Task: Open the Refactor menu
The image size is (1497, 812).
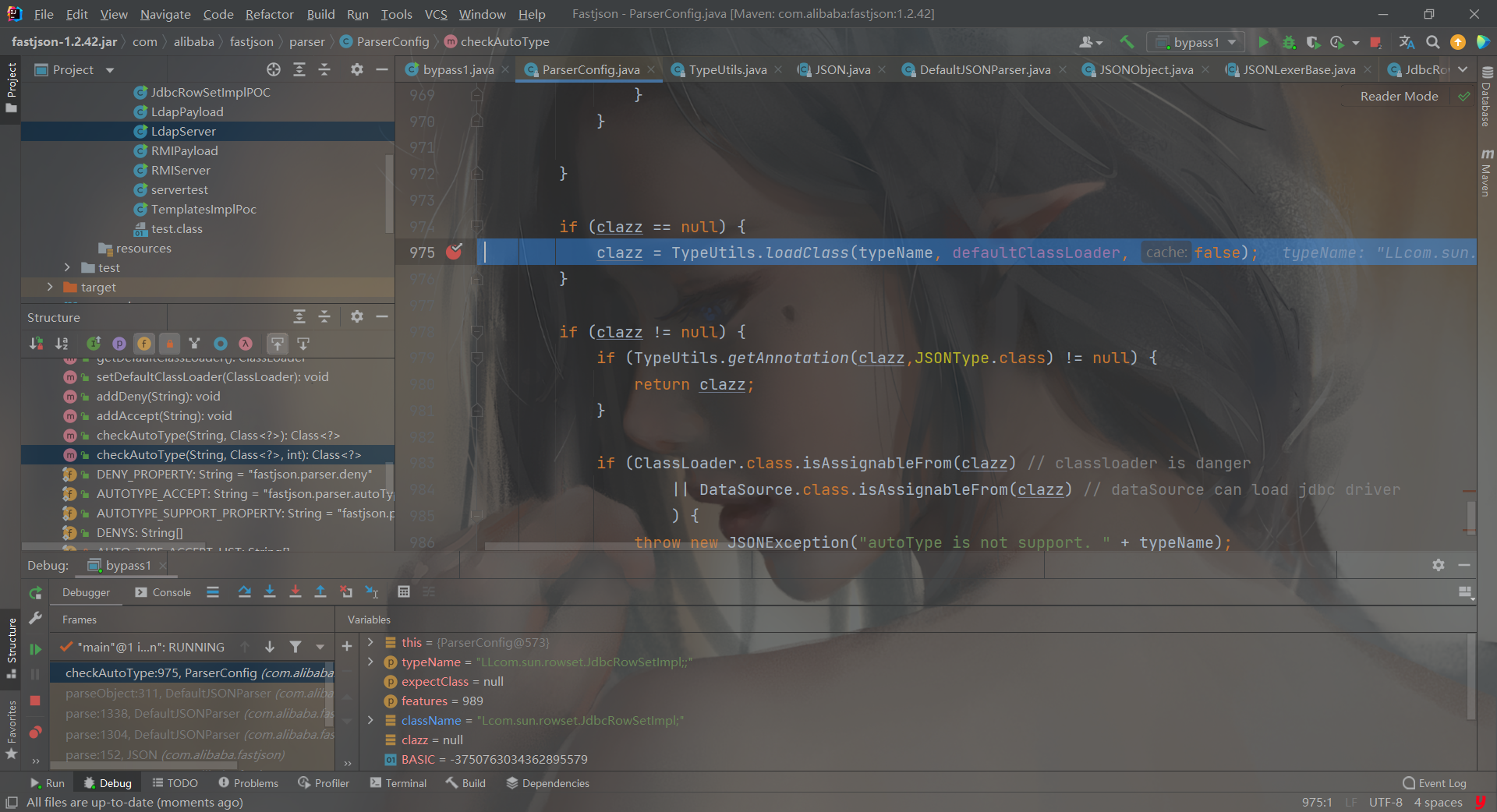Action: click(x=269, y=14)
